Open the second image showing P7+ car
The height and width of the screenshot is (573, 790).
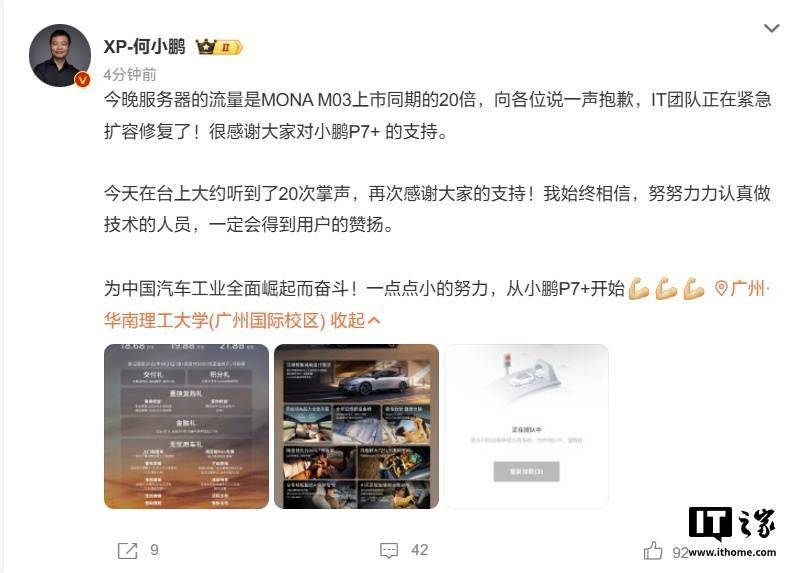click(x=356, y=426)
